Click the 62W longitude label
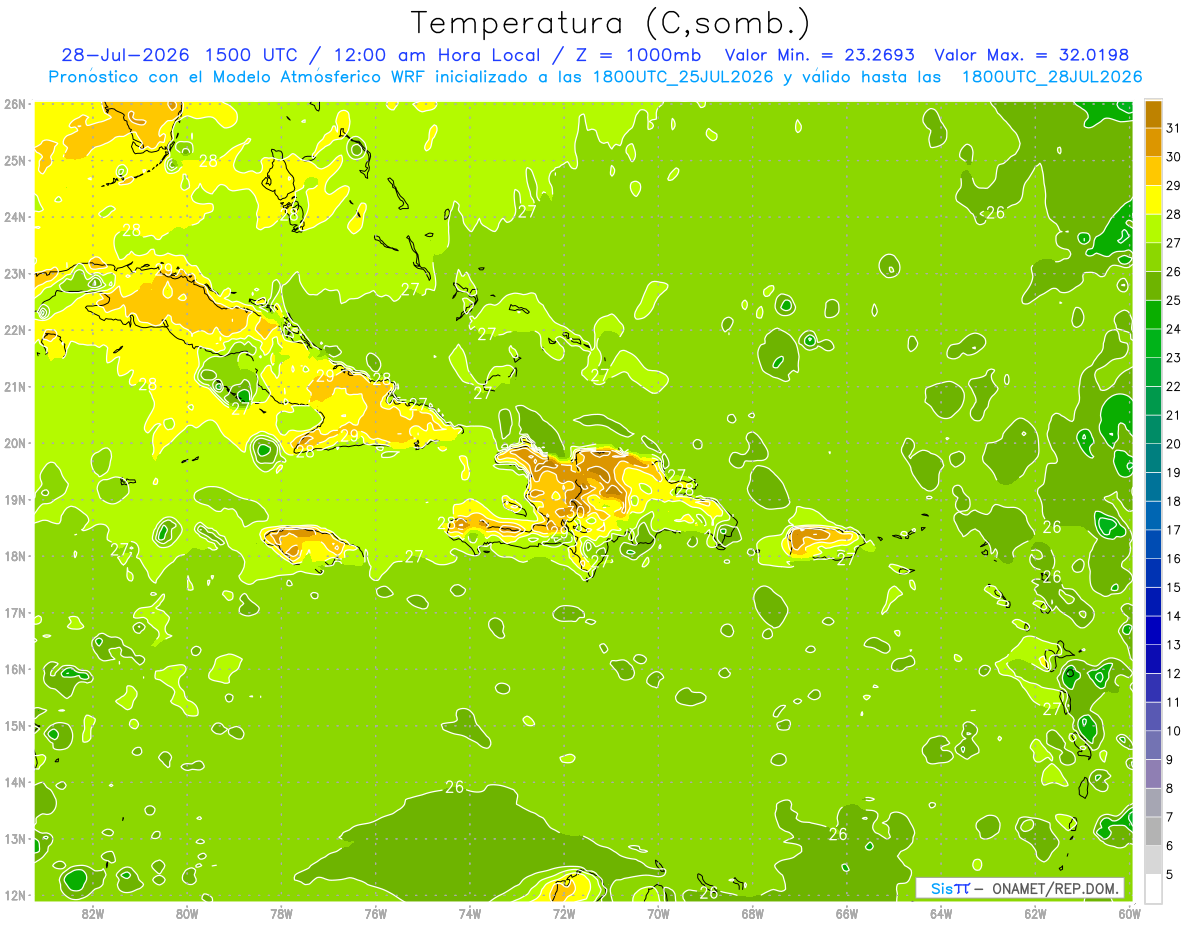The height and width of the screenshot is (927, 1200). point(1035,913)
